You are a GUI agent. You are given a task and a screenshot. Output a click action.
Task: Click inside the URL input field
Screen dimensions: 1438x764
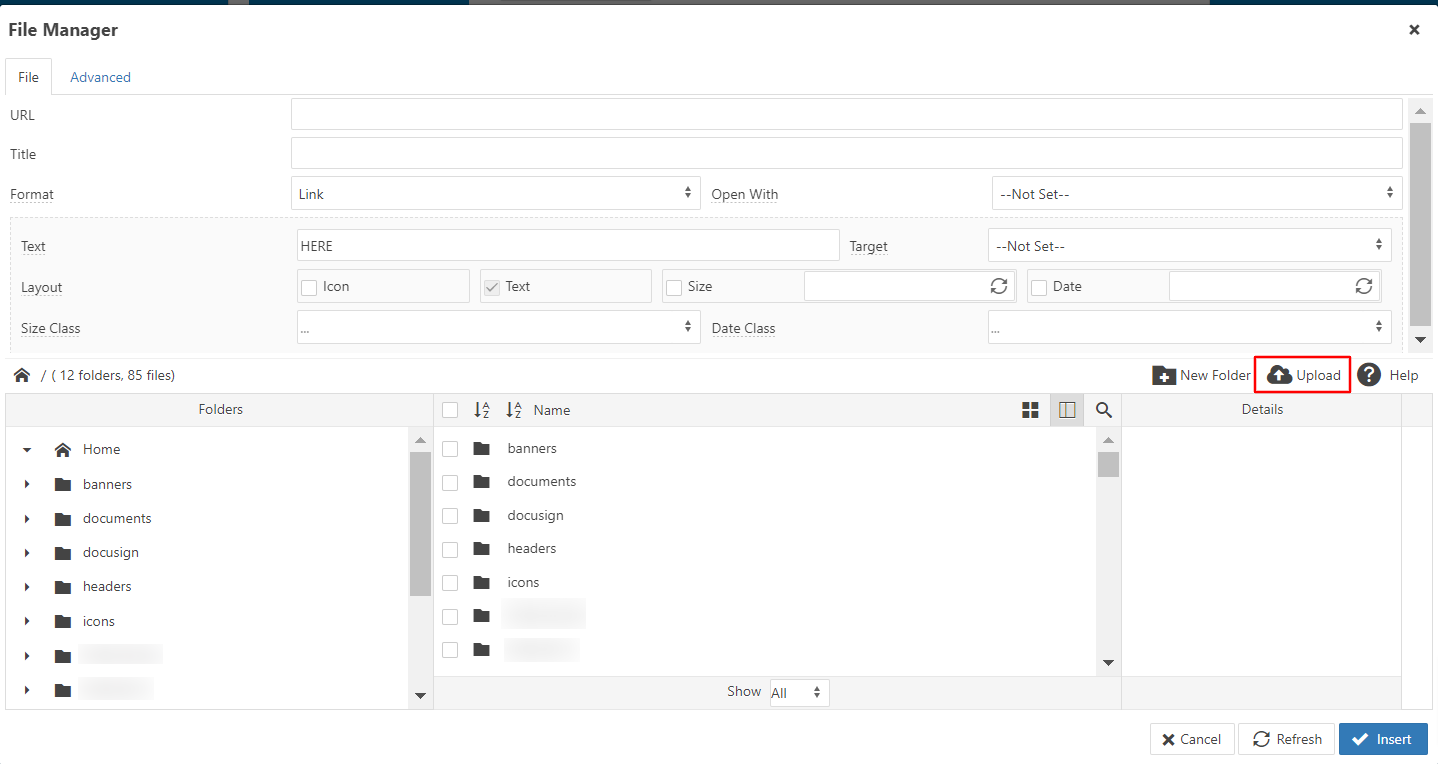pyautogui.click(x=845, y=114)
